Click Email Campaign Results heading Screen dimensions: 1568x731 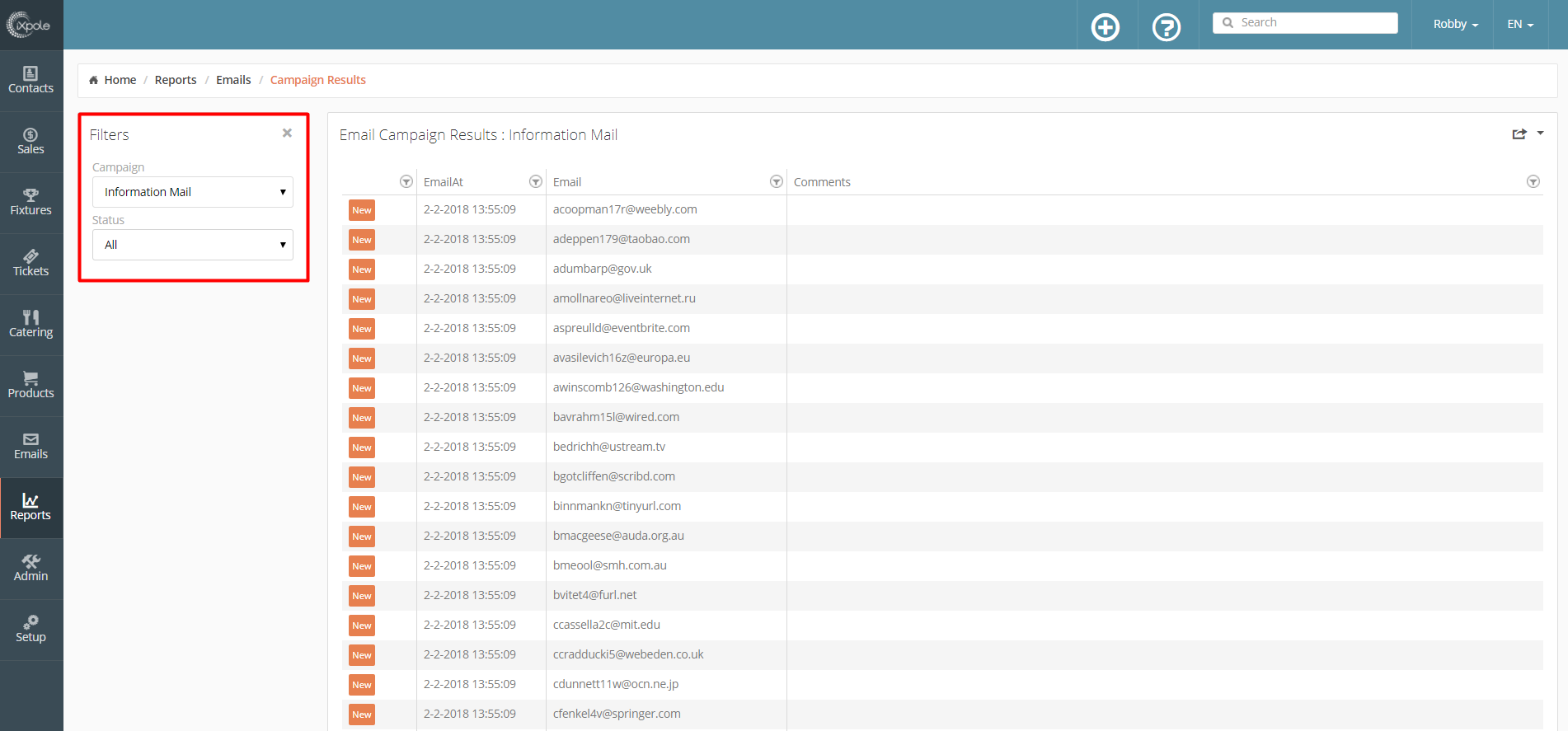[478, 134]
